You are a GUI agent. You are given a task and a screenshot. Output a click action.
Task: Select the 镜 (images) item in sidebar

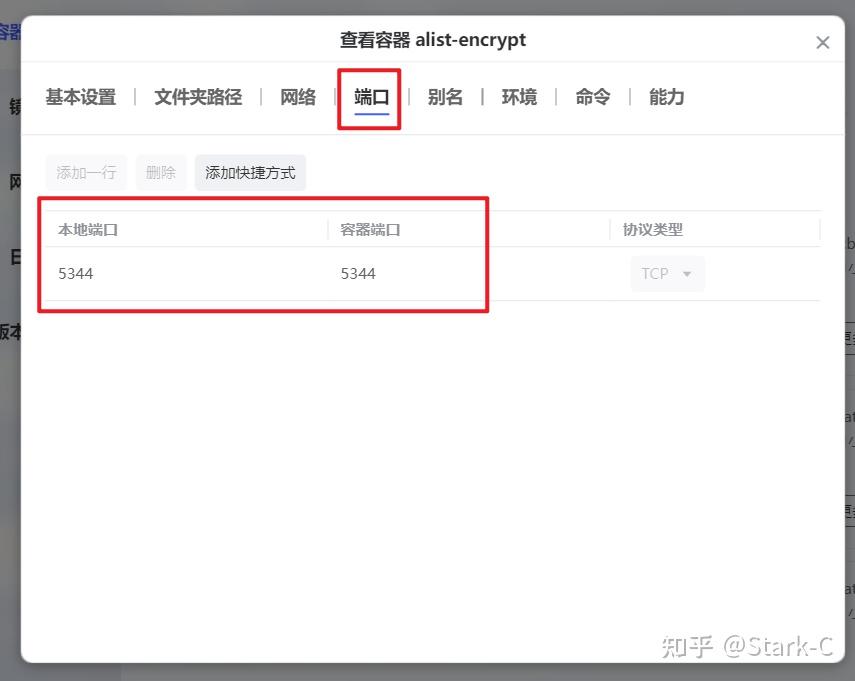pos(13,105)
